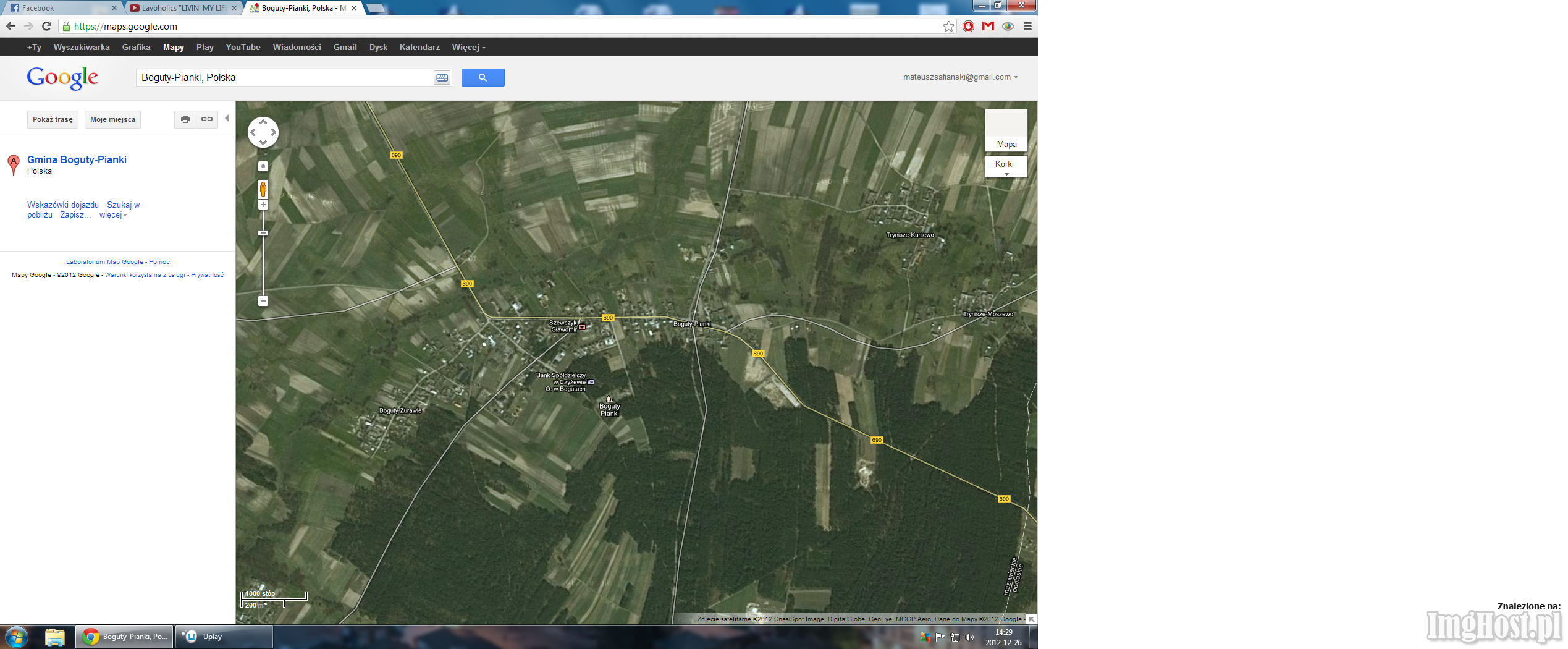Image resolution: width=1568 pixels, height=649 pixels.
Task: Click the blue search magnifier button
Action: coord(483,77)
